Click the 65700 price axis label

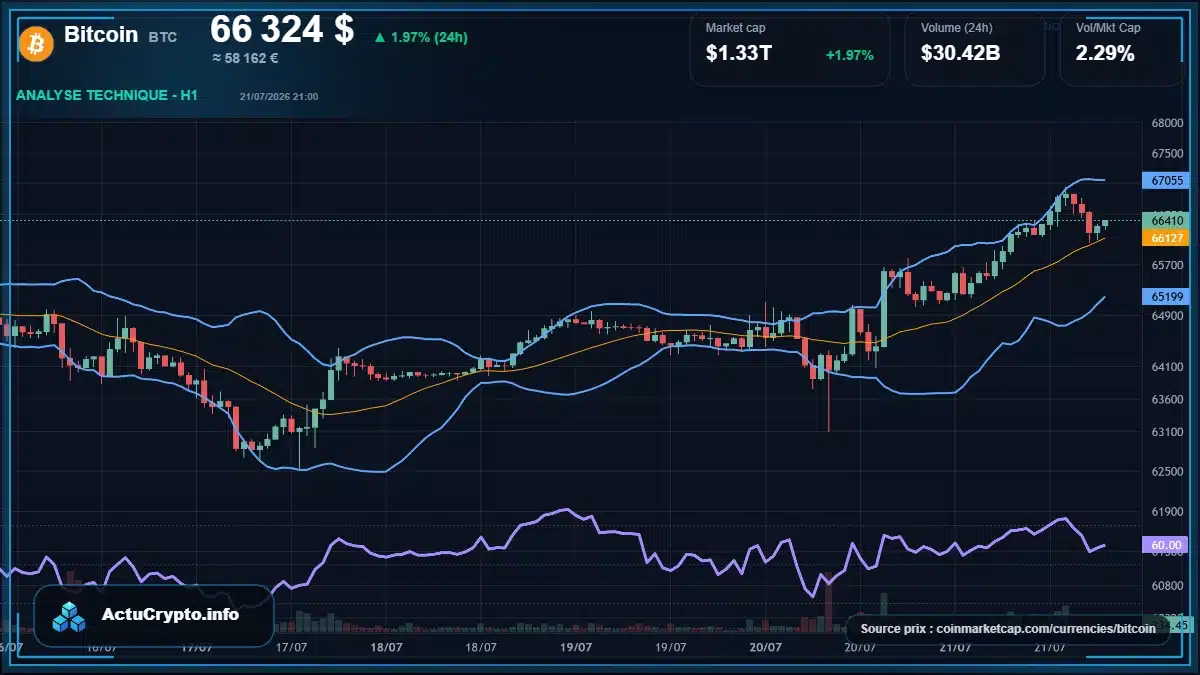click(1167, 266)
